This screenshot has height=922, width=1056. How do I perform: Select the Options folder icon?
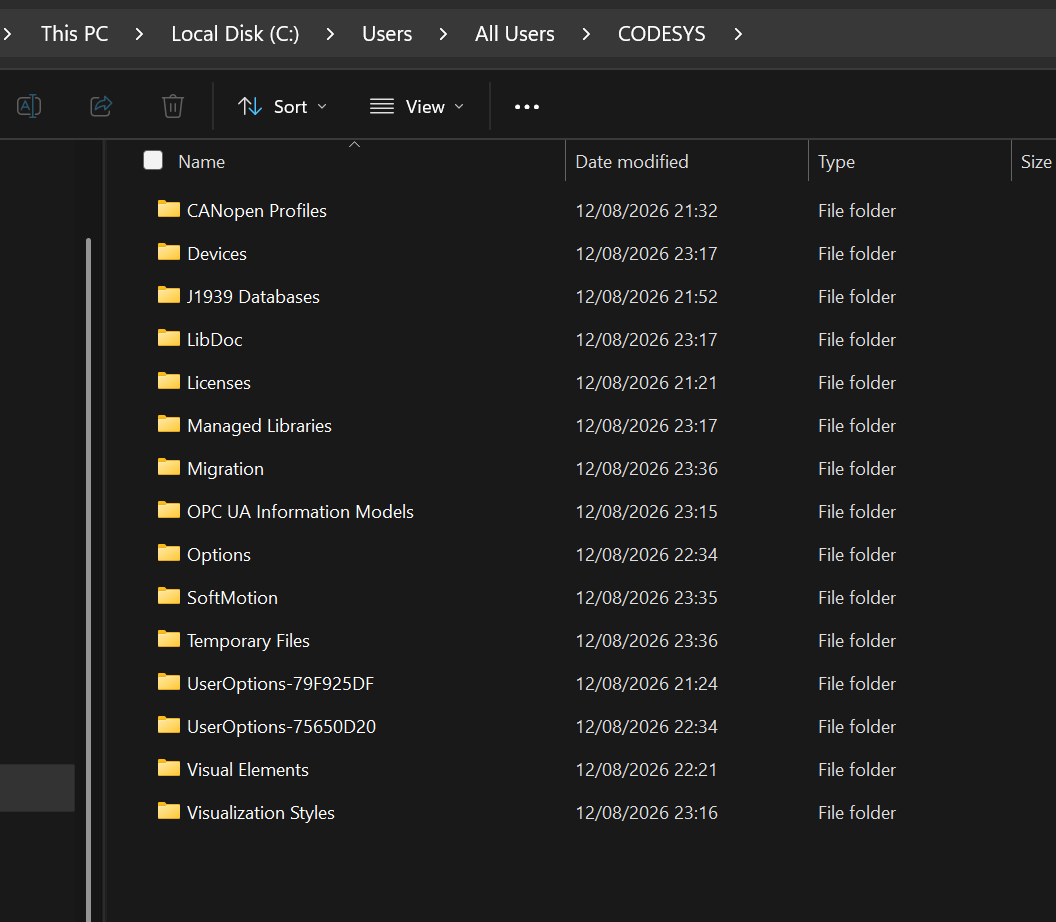pyautogui.click(x=168, y=554)
